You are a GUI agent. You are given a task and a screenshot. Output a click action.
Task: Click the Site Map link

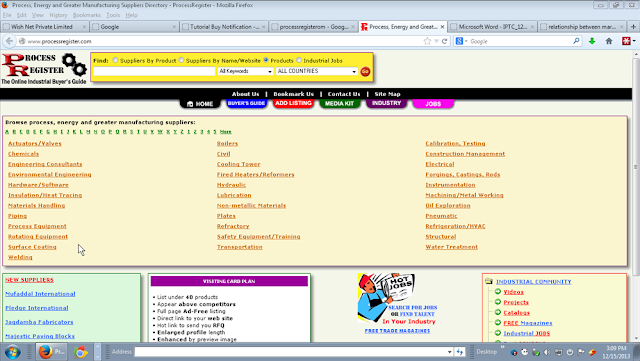(x=387, y=94)
